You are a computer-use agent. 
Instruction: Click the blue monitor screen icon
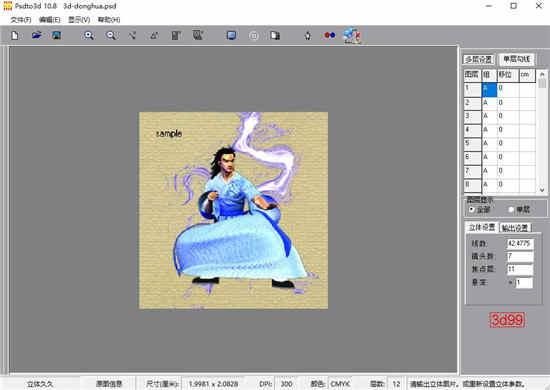coord(231,35)
